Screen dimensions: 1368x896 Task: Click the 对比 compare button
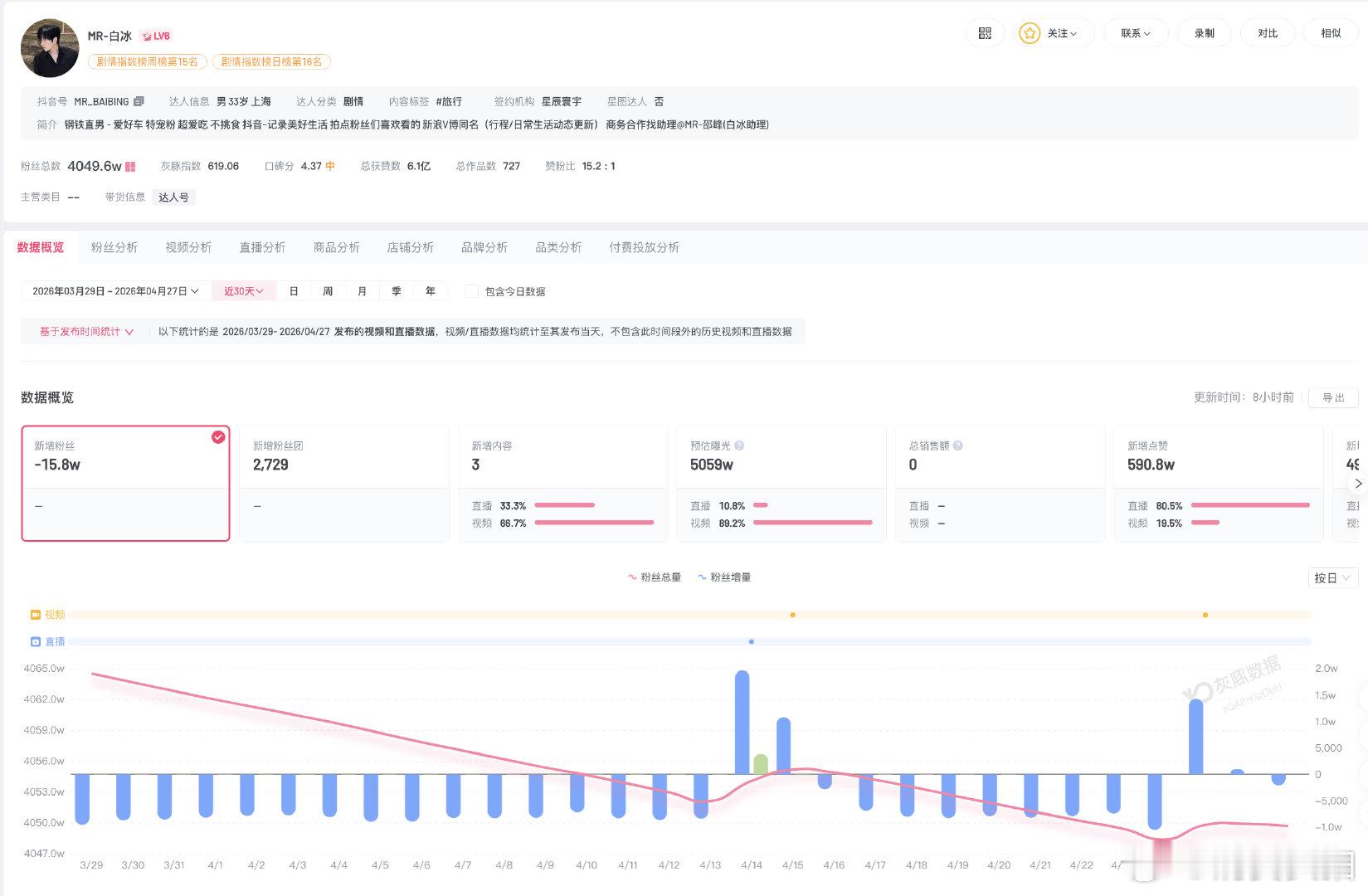pos(1268,33)
